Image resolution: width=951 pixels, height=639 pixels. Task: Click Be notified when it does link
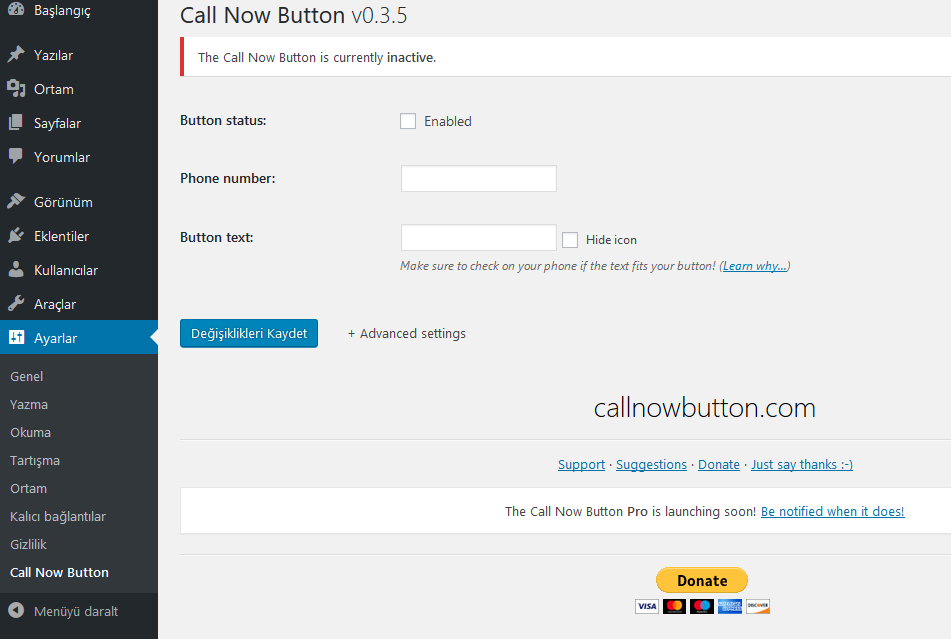(833, 511)
